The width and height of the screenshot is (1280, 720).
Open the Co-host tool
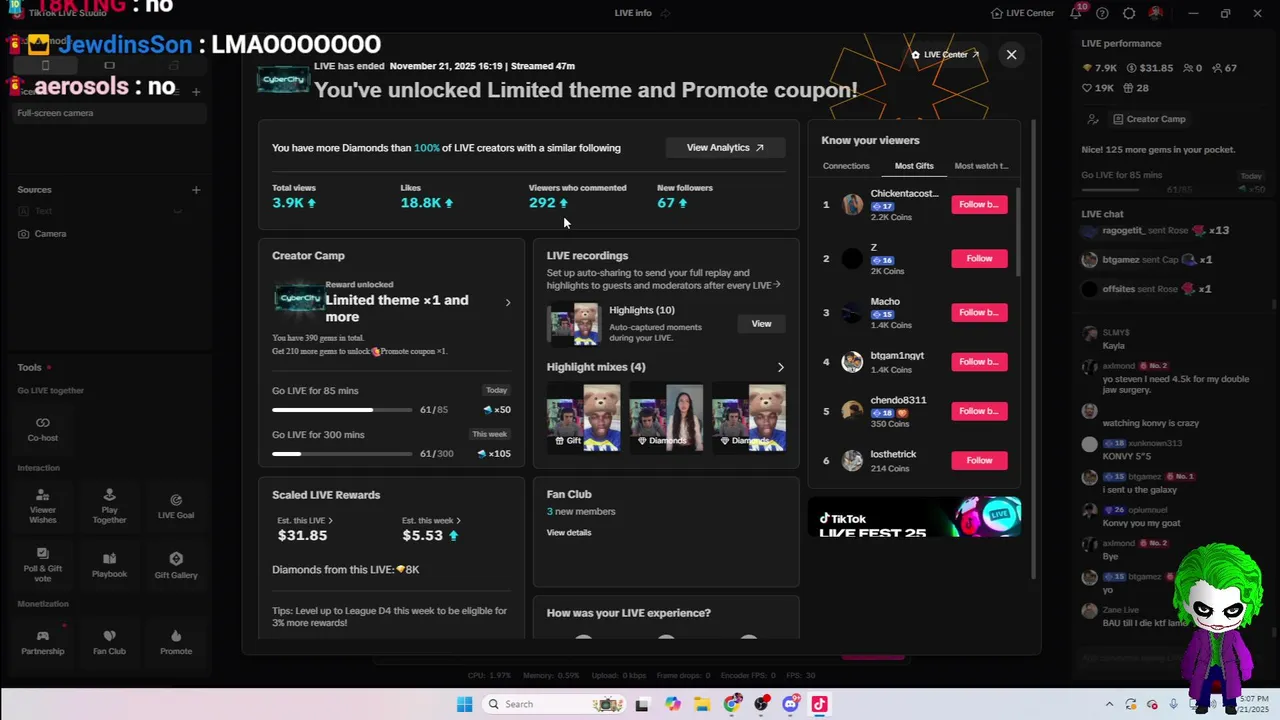point(43,429)
